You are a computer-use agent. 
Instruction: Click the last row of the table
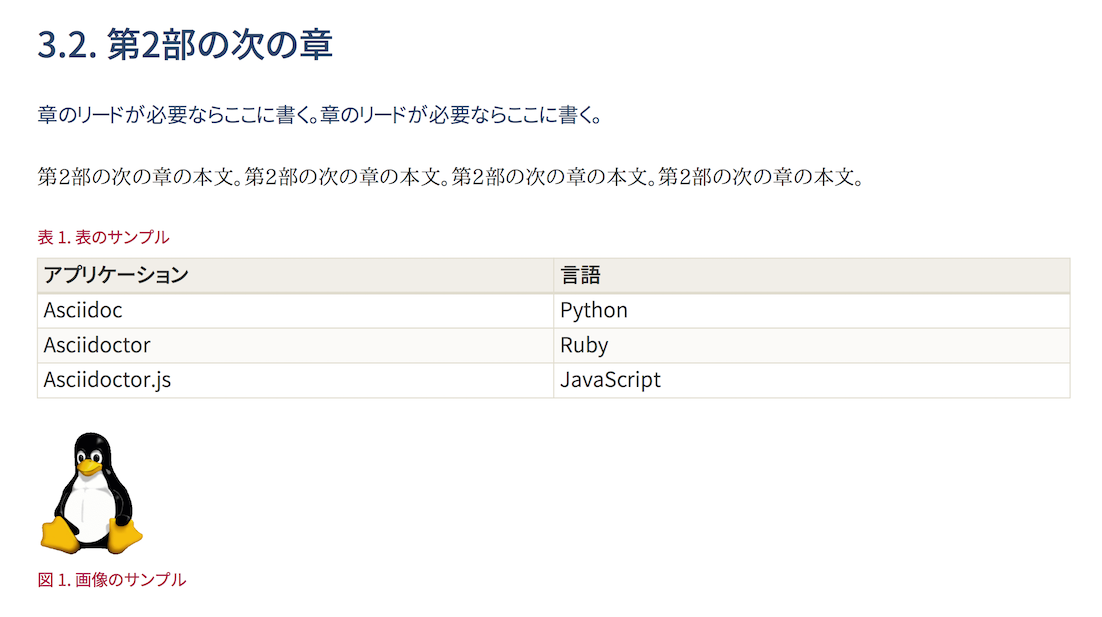pos(300,380)
